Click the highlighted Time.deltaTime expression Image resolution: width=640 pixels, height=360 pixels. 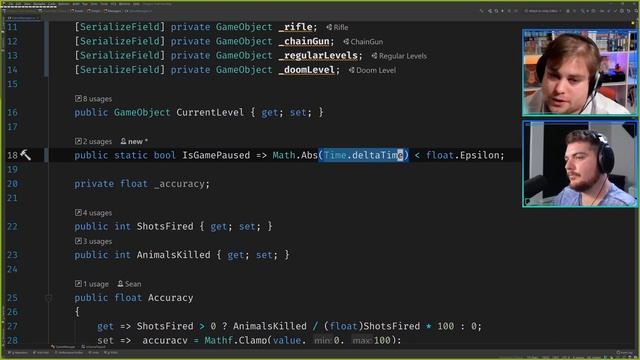[363, 155]
